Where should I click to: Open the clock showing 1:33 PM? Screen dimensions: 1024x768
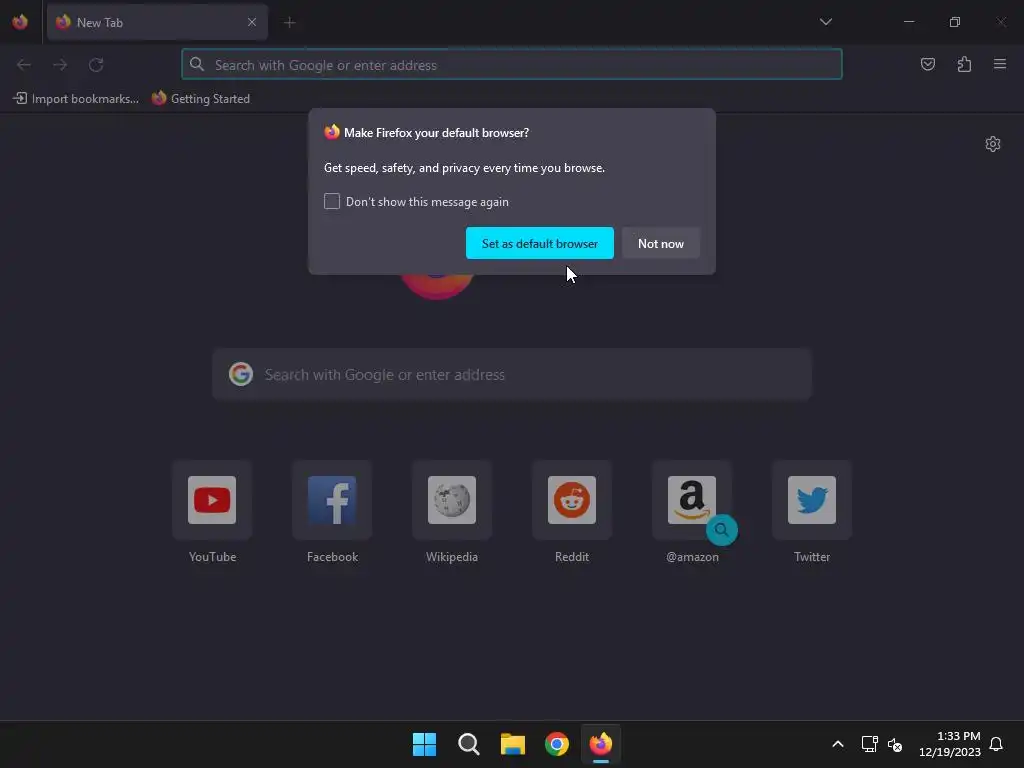[x=950, y=744]
